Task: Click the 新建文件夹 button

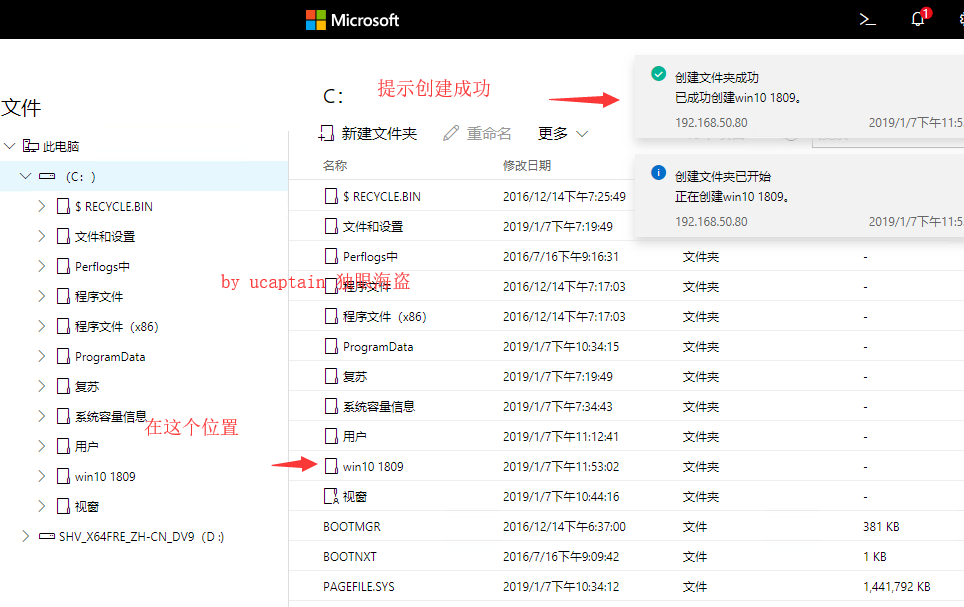Action: click(x=368, y=133)
